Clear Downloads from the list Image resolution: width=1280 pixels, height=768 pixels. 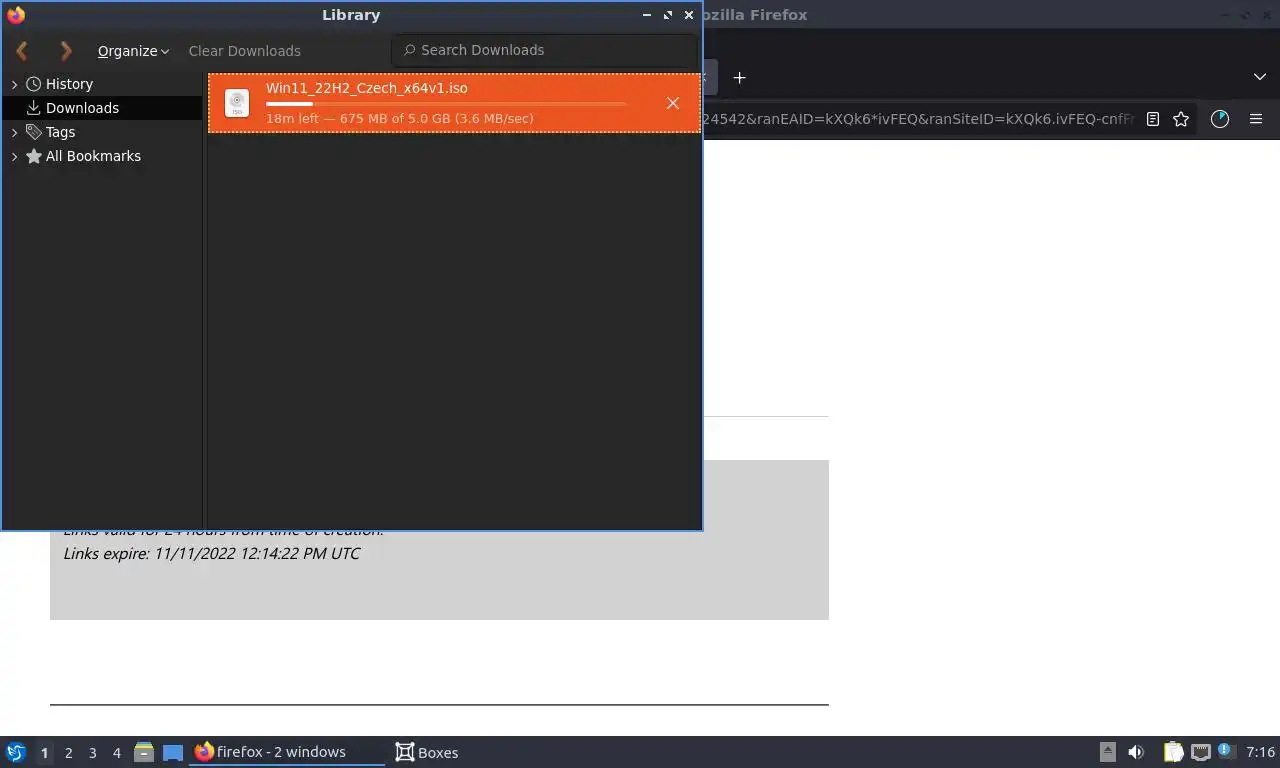244,51
